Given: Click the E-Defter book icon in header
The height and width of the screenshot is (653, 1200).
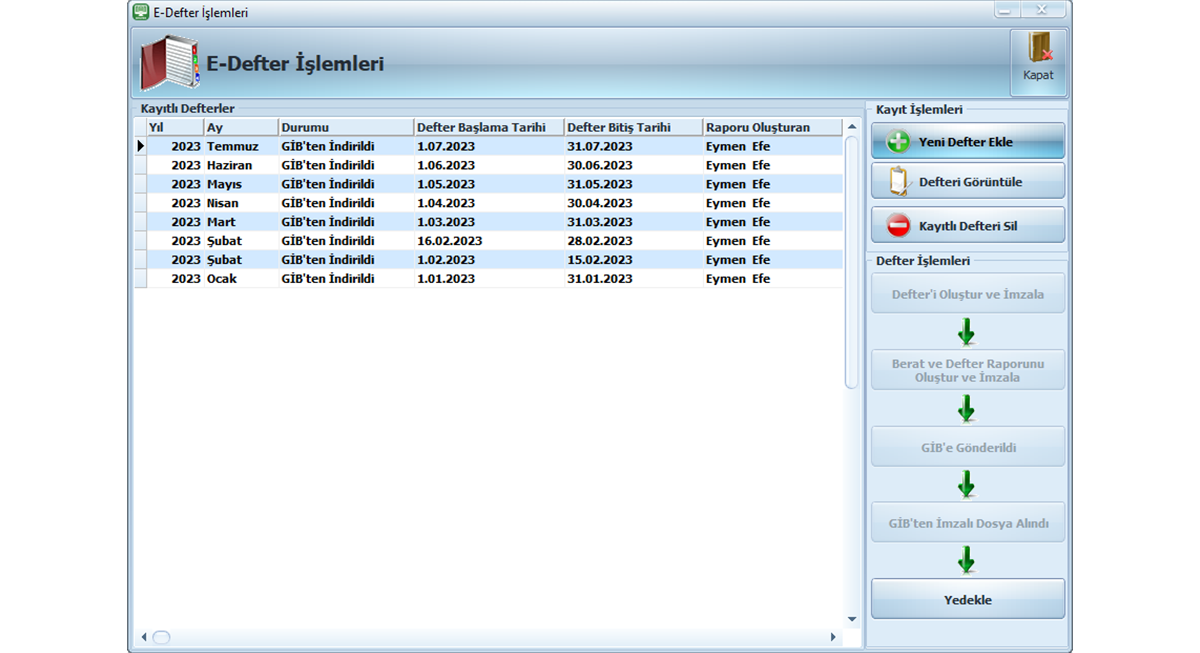Looking at the screenshot, I should [168, 65].
